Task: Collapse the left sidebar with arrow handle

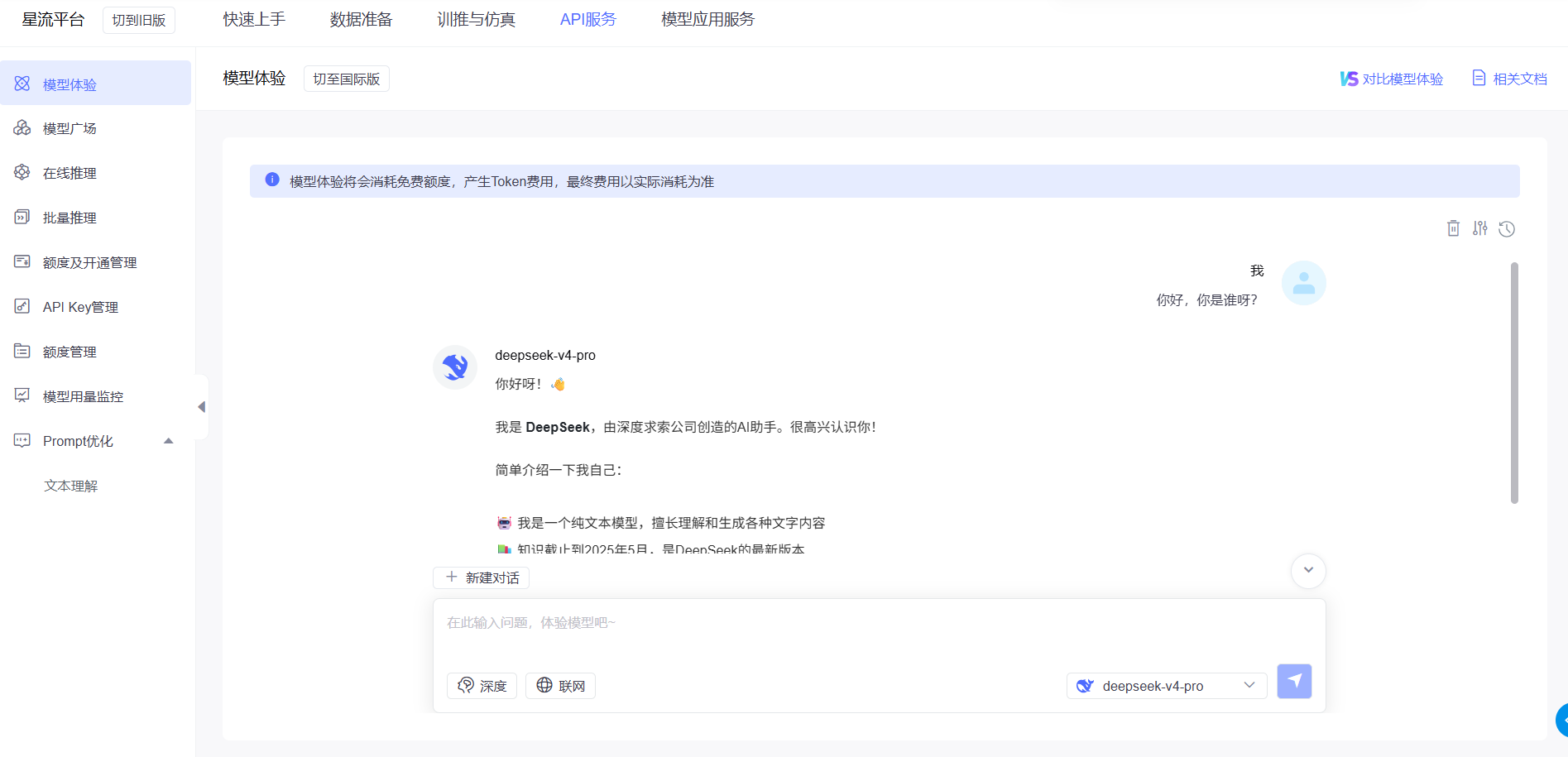Action: tap(201, 407)
